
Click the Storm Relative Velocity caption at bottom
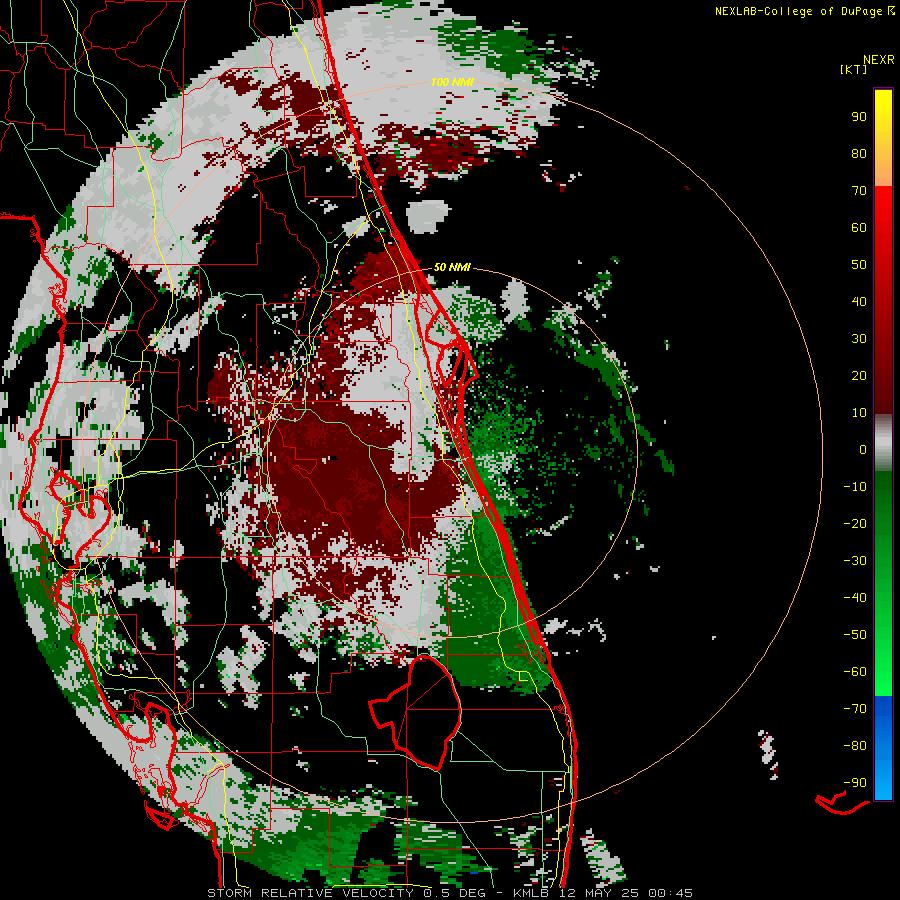point(450,893)
